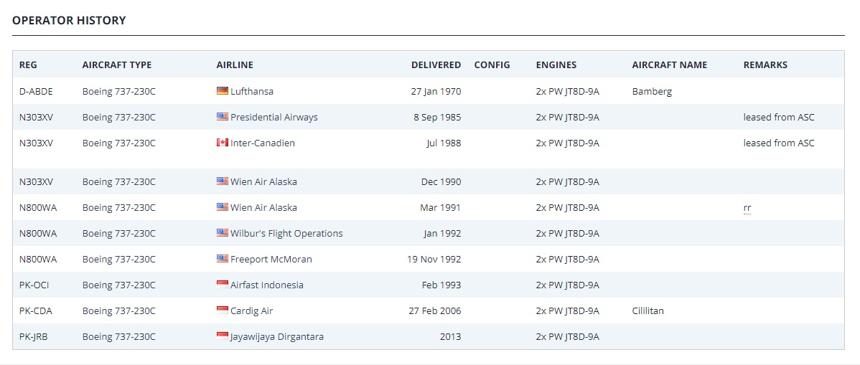Open the Cardig Air link
The width and height of the screenshot is (860, 365).
pyautogui.click(x=252, y=311)
